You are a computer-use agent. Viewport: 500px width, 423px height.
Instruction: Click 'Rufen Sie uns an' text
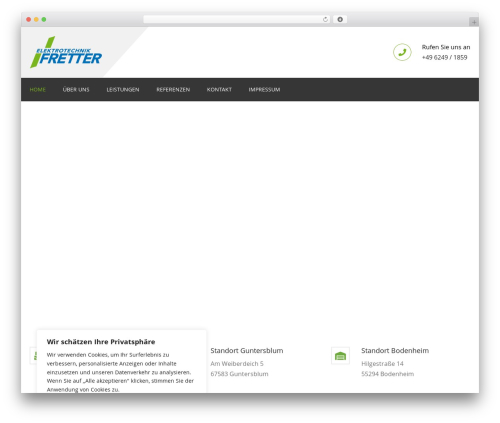pos(446,47)
